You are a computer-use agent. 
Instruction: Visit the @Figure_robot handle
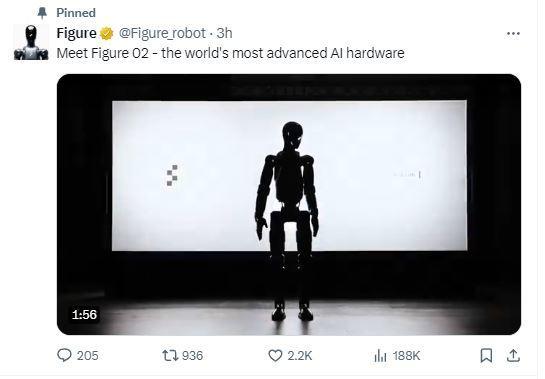(162, 33)
